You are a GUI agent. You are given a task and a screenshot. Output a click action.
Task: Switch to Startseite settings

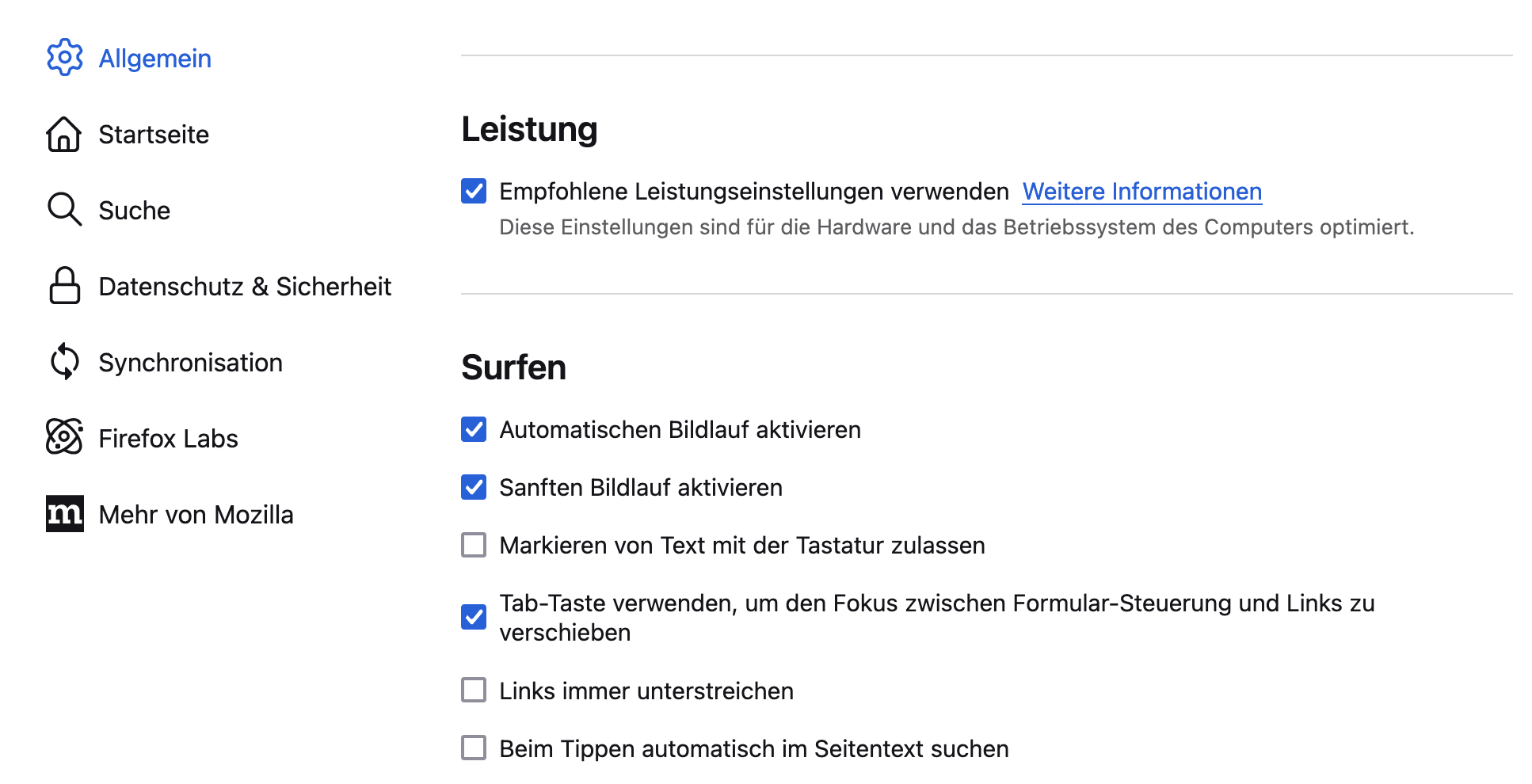[x=154, y=135]
